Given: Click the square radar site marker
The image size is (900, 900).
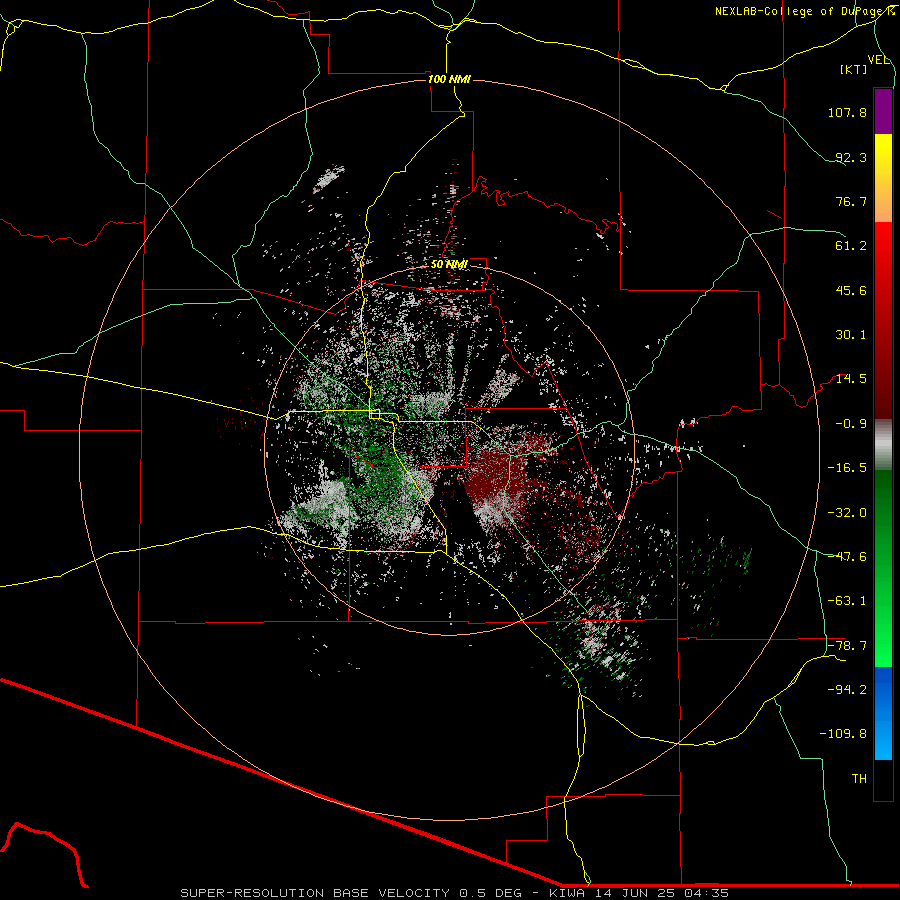Looking at the screenshot, I should coord(375,414).
